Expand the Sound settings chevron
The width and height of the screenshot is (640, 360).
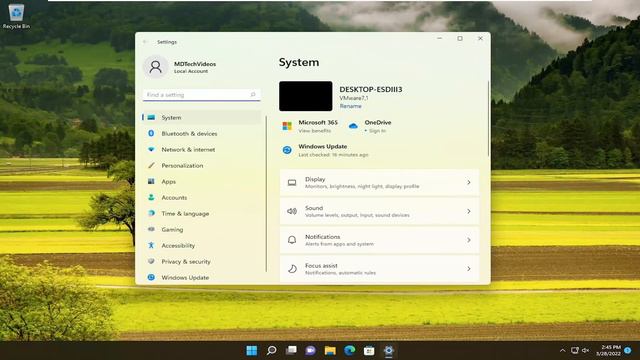[469, 211]
